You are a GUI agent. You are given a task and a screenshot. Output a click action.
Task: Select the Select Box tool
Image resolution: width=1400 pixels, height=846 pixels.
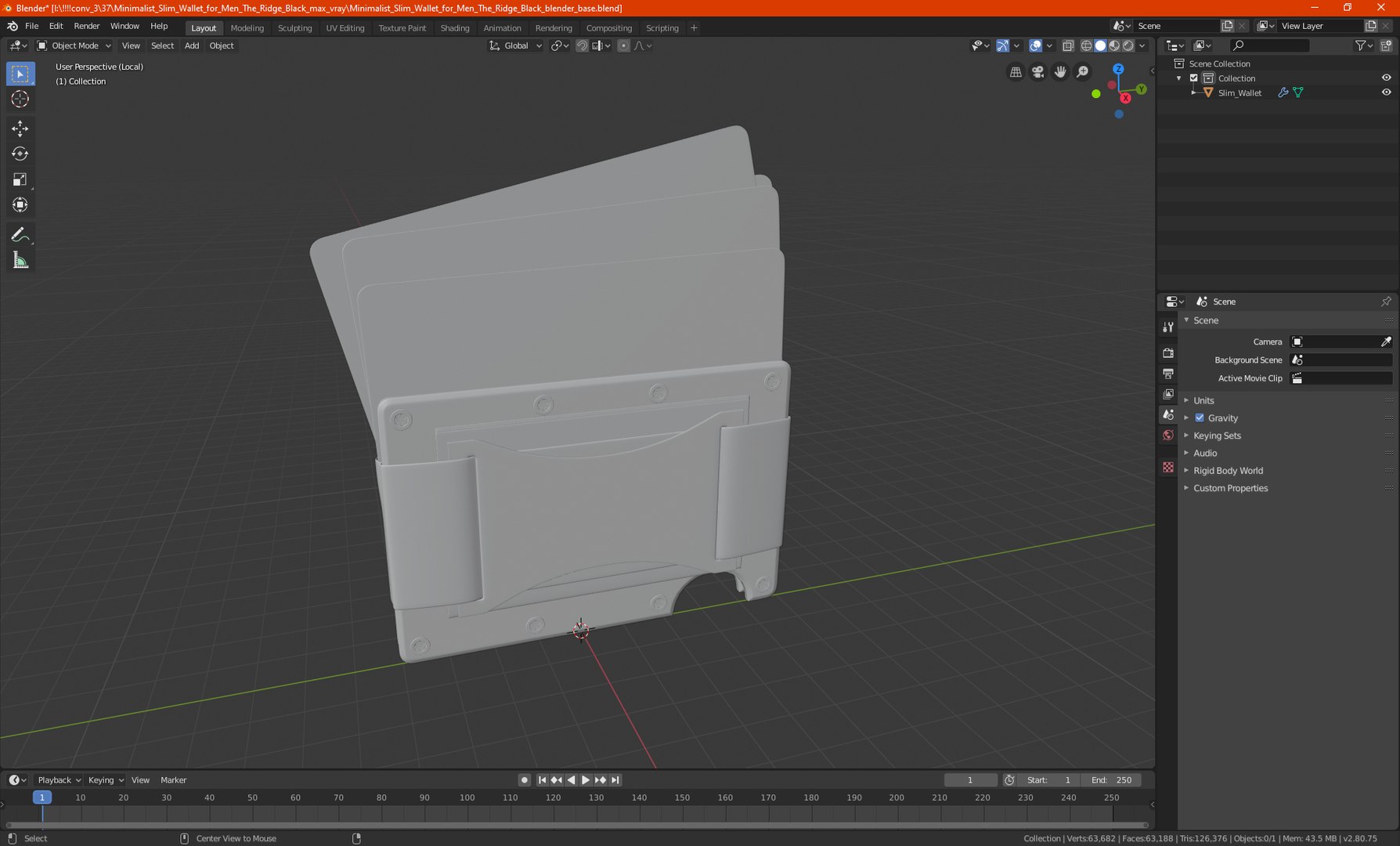pyautogui.click(x=20, y=74)
